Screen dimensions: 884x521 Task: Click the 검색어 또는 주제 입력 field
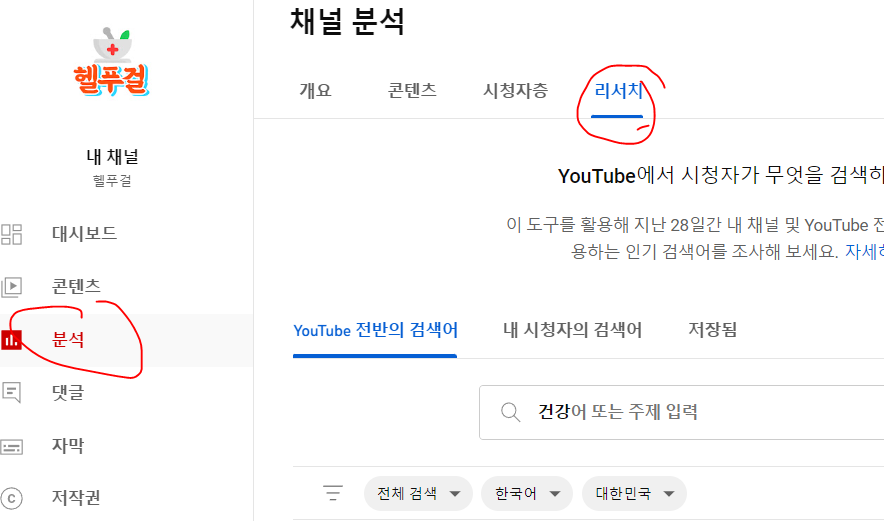[x=682, y=412]
